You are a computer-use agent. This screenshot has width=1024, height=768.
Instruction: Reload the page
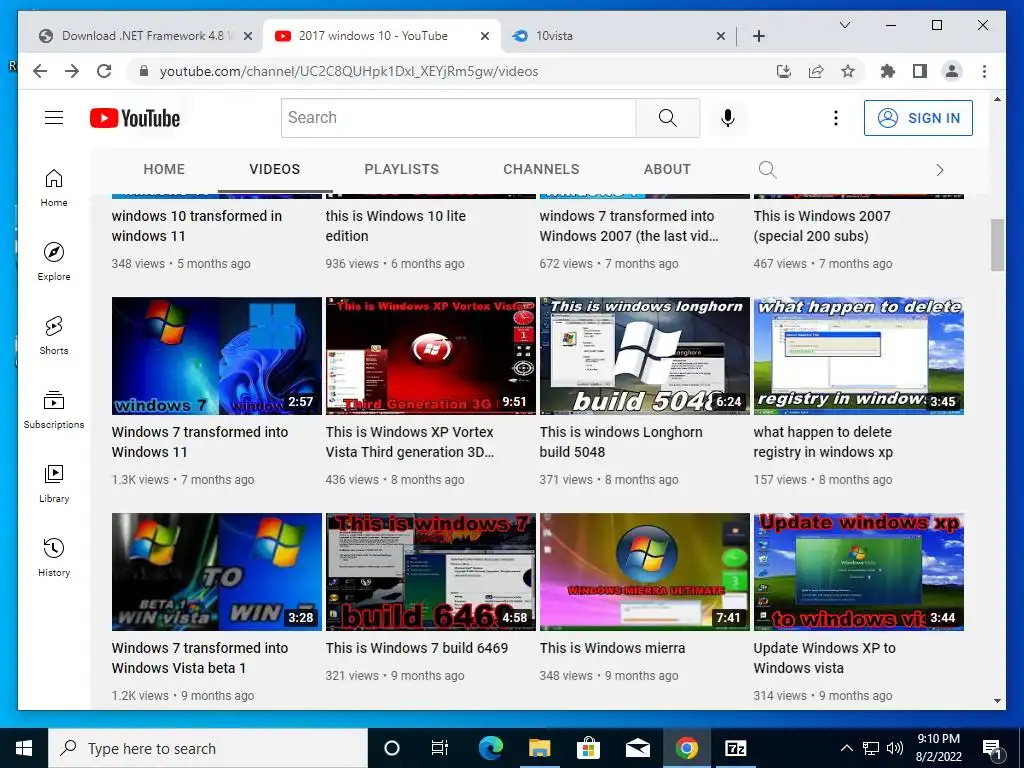[104, 71]
